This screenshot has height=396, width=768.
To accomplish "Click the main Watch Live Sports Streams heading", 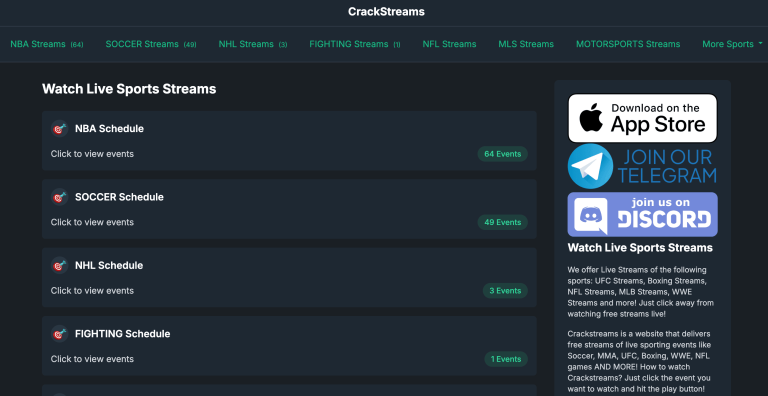I will 129,89.
